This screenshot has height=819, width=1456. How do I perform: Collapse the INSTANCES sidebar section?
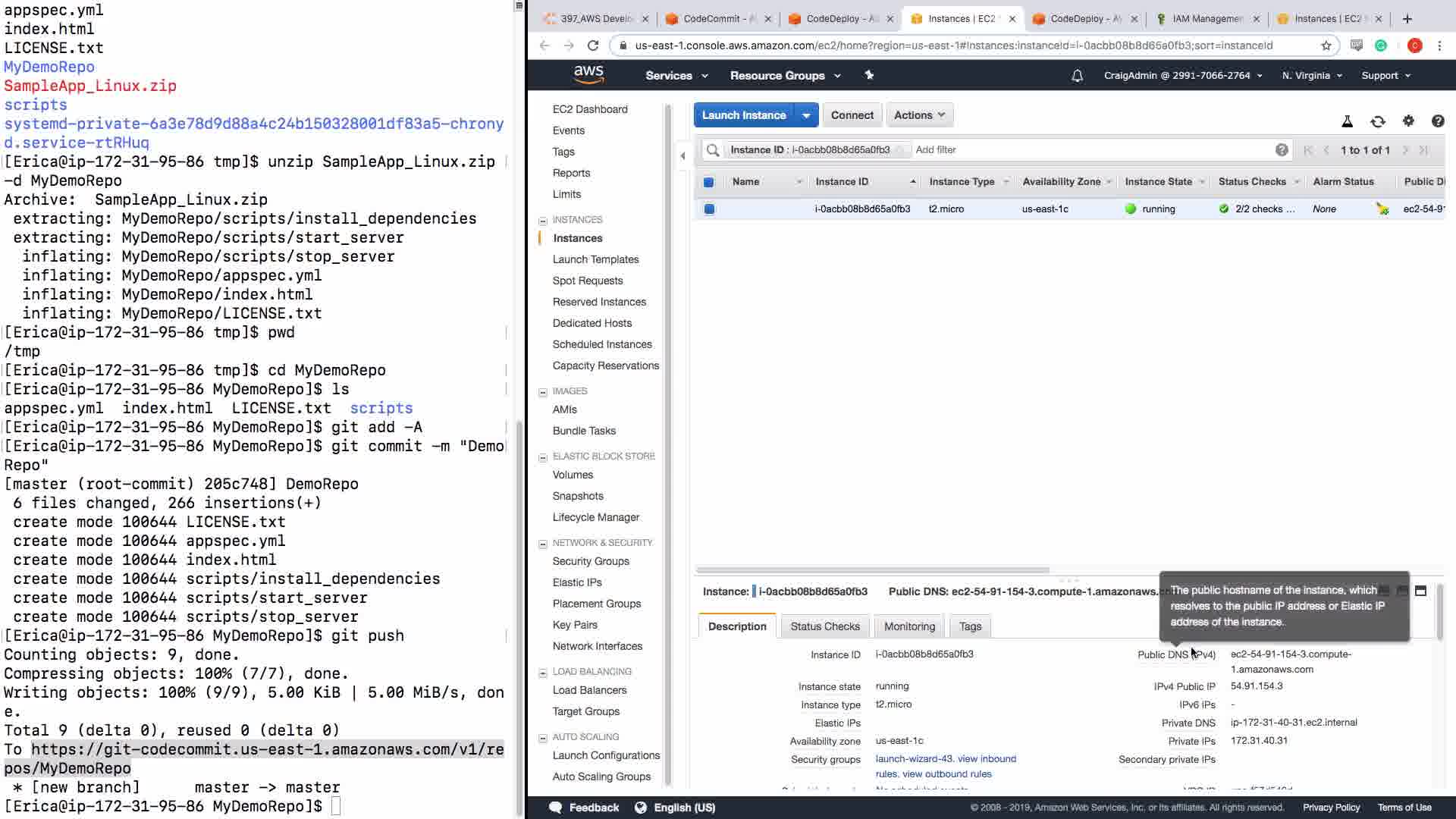point(543,221)
